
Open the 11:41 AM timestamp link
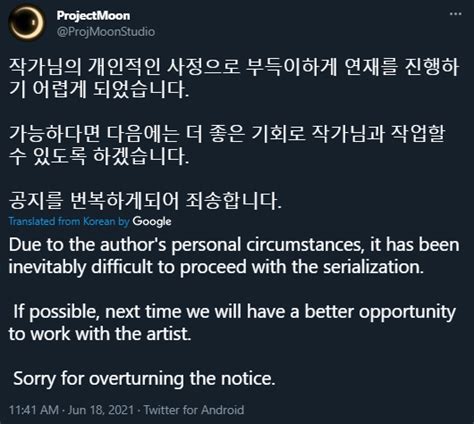[34, 410]
